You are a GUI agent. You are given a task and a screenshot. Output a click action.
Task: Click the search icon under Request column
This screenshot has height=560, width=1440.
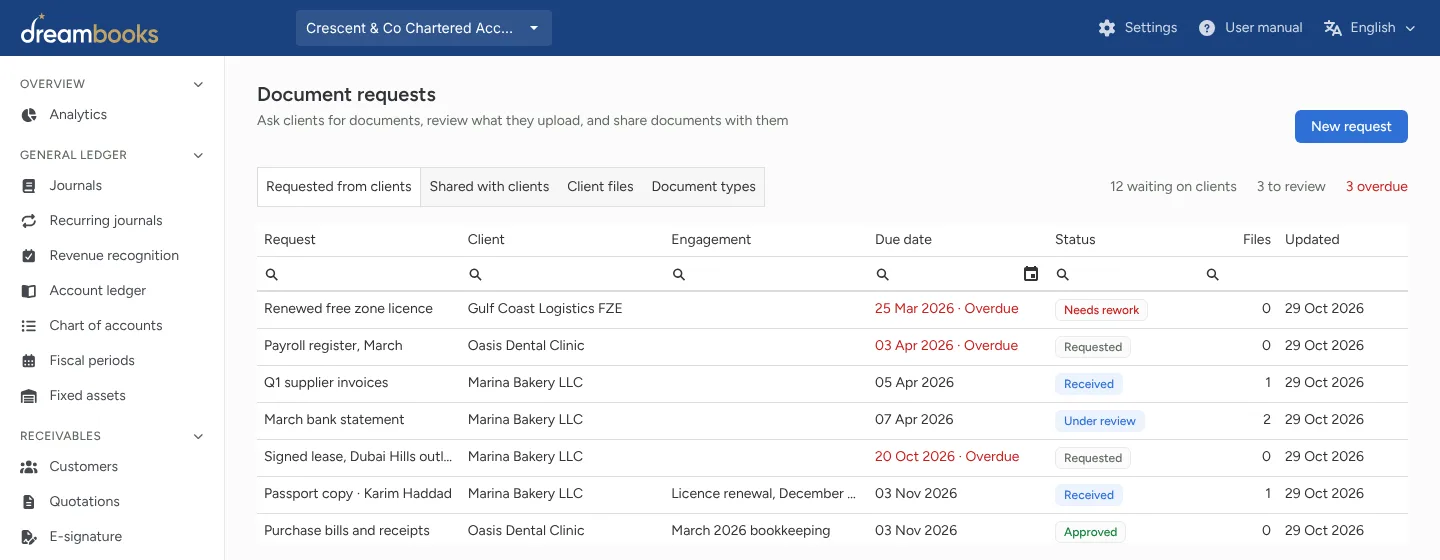pyautogui.click(x=272, y=274)
